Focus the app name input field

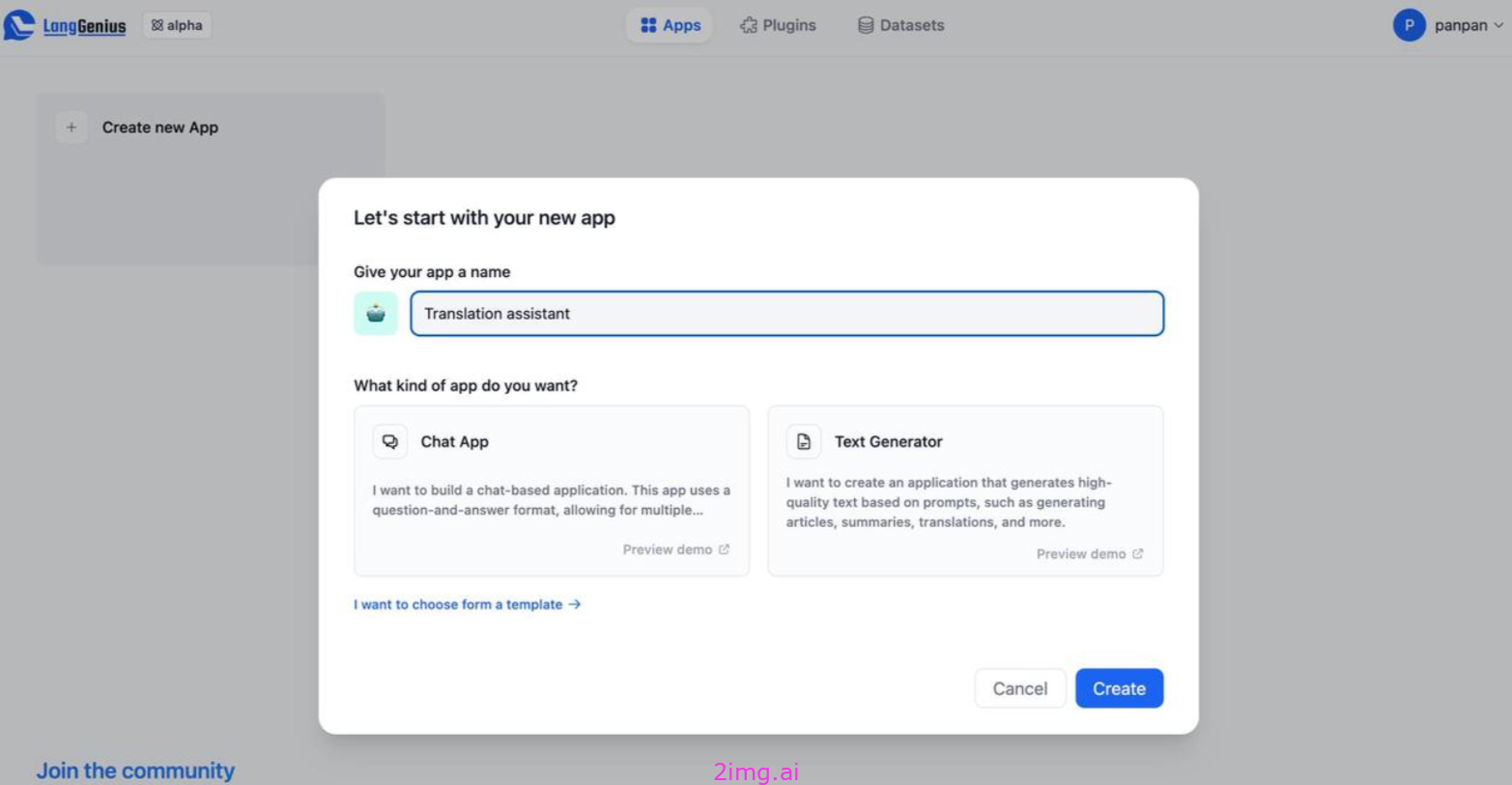click(786, 314)
